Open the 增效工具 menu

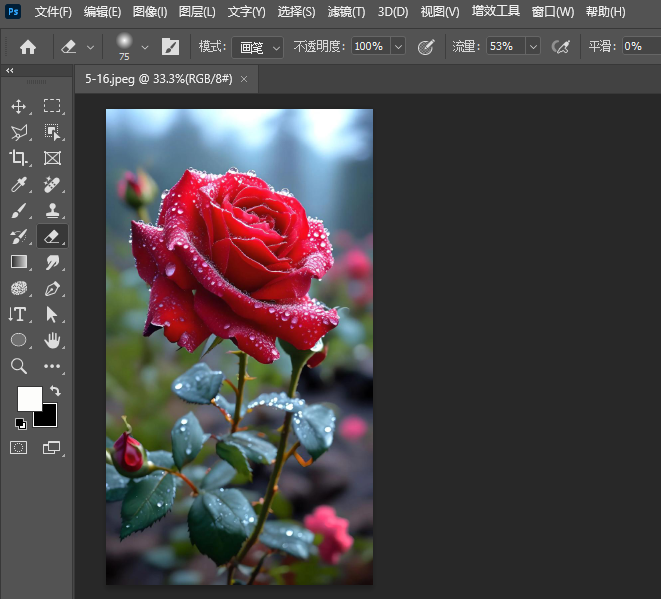point(495,11)
